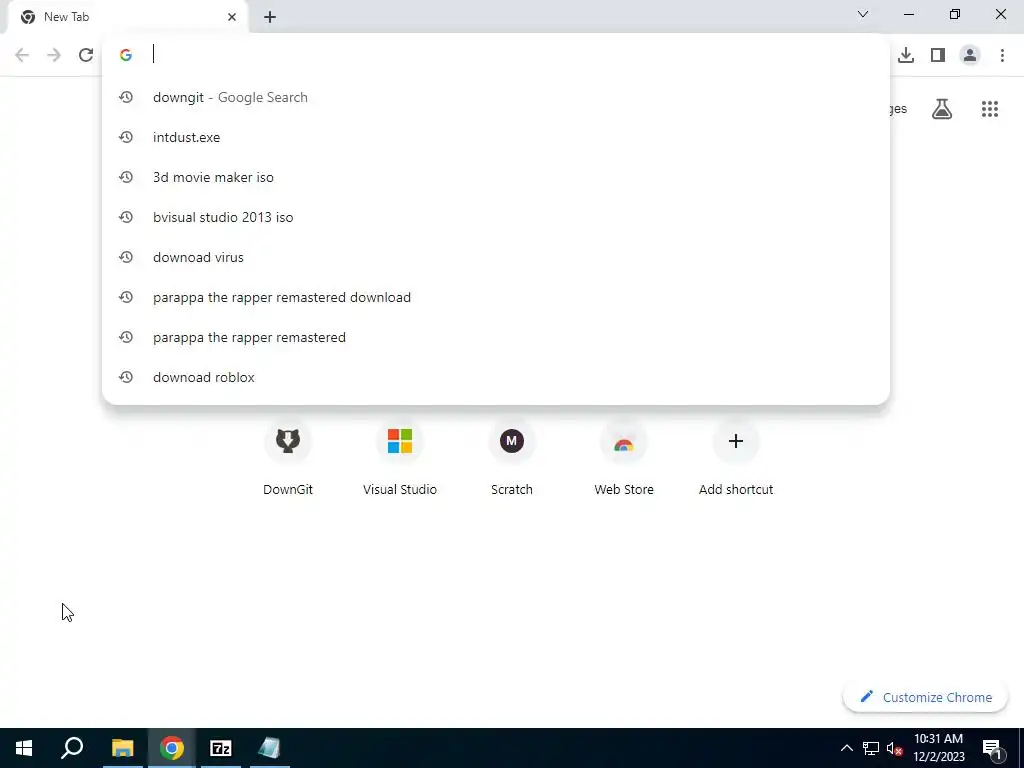Viewport: 1024px width, 768px height.
Task: Click the browser forward arrow
Action: tap(54, 55)
